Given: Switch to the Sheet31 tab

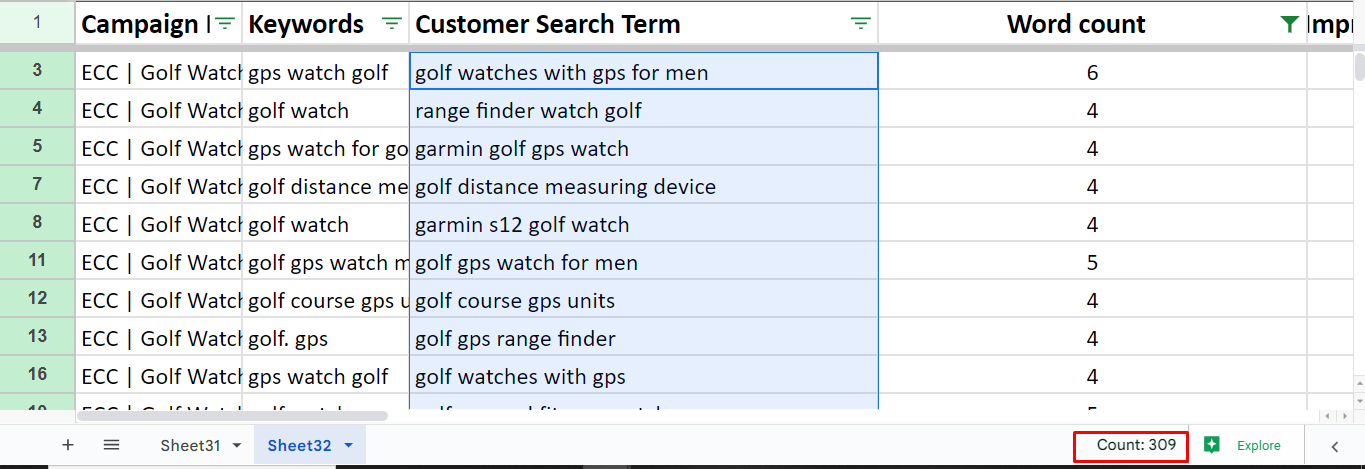Looking at the screenshot, I should (x=190, y=446).
